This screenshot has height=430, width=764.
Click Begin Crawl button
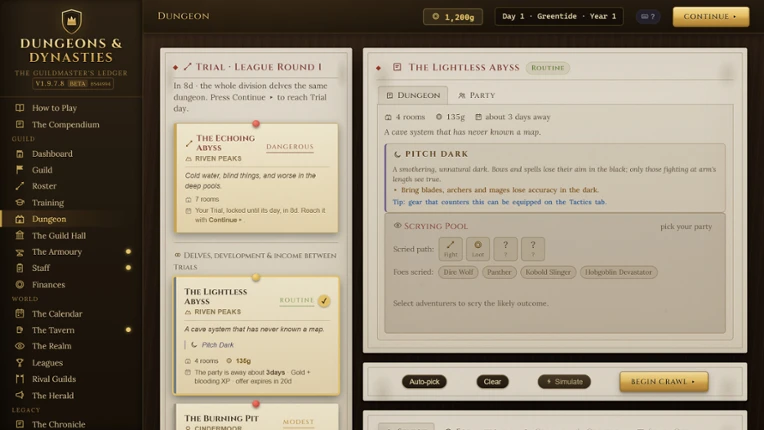click(x=664, y=382)
